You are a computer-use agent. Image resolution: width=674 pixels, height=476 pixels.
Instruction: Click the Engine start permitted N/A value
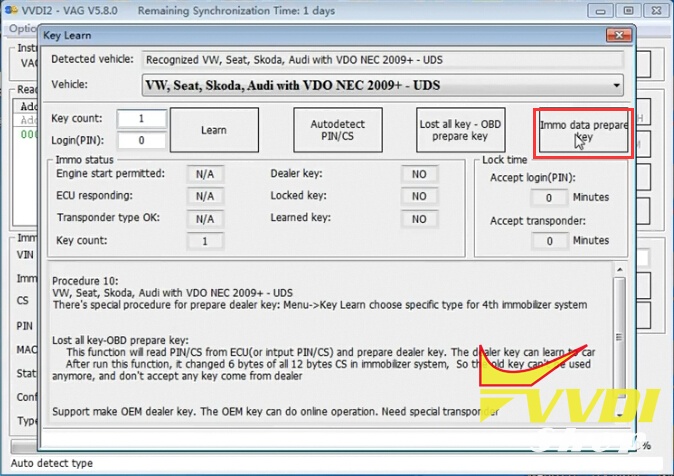(x=205, y=174)
